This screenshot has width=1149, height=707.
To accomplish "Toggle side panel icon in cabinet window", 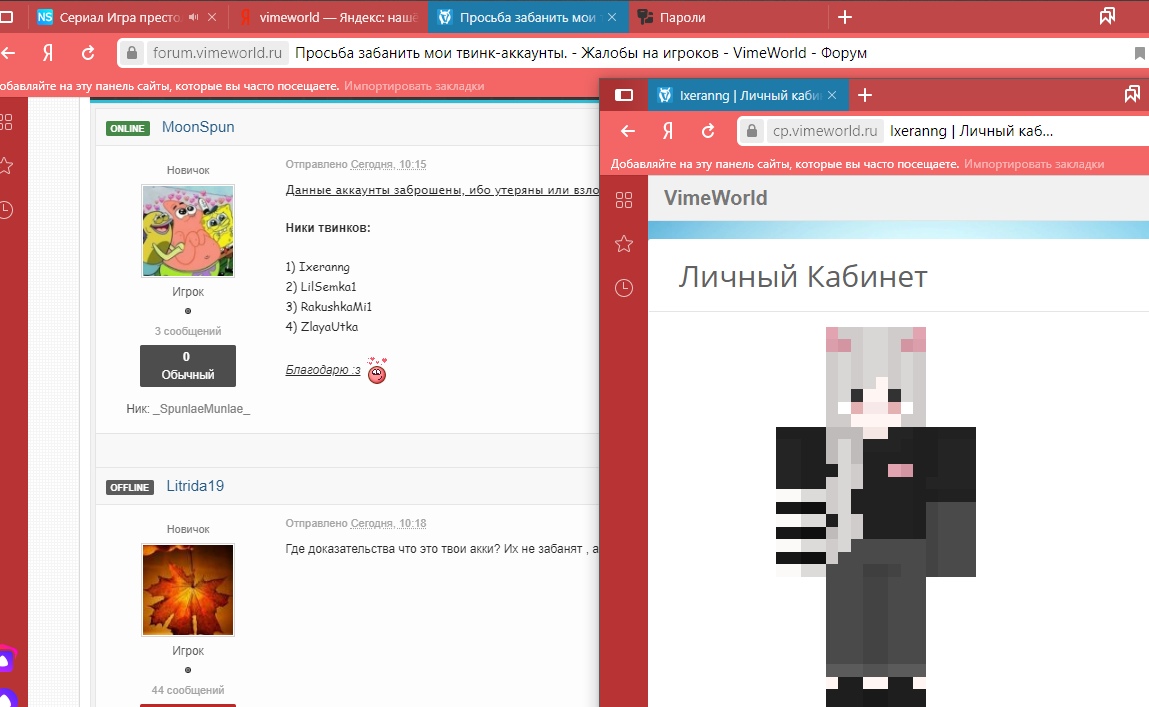I will 624,95.
